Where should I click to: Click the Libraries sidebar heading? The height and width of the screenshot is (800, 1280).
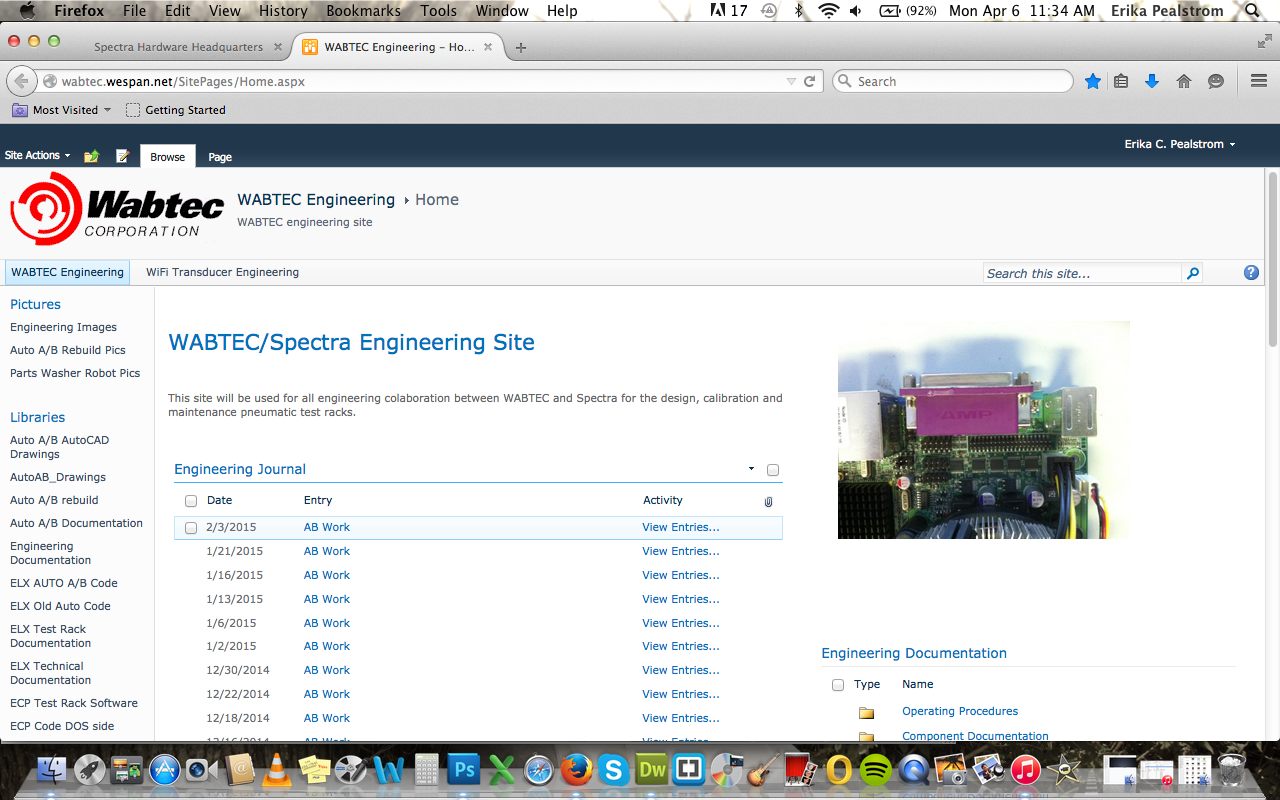tap(37, 417)
